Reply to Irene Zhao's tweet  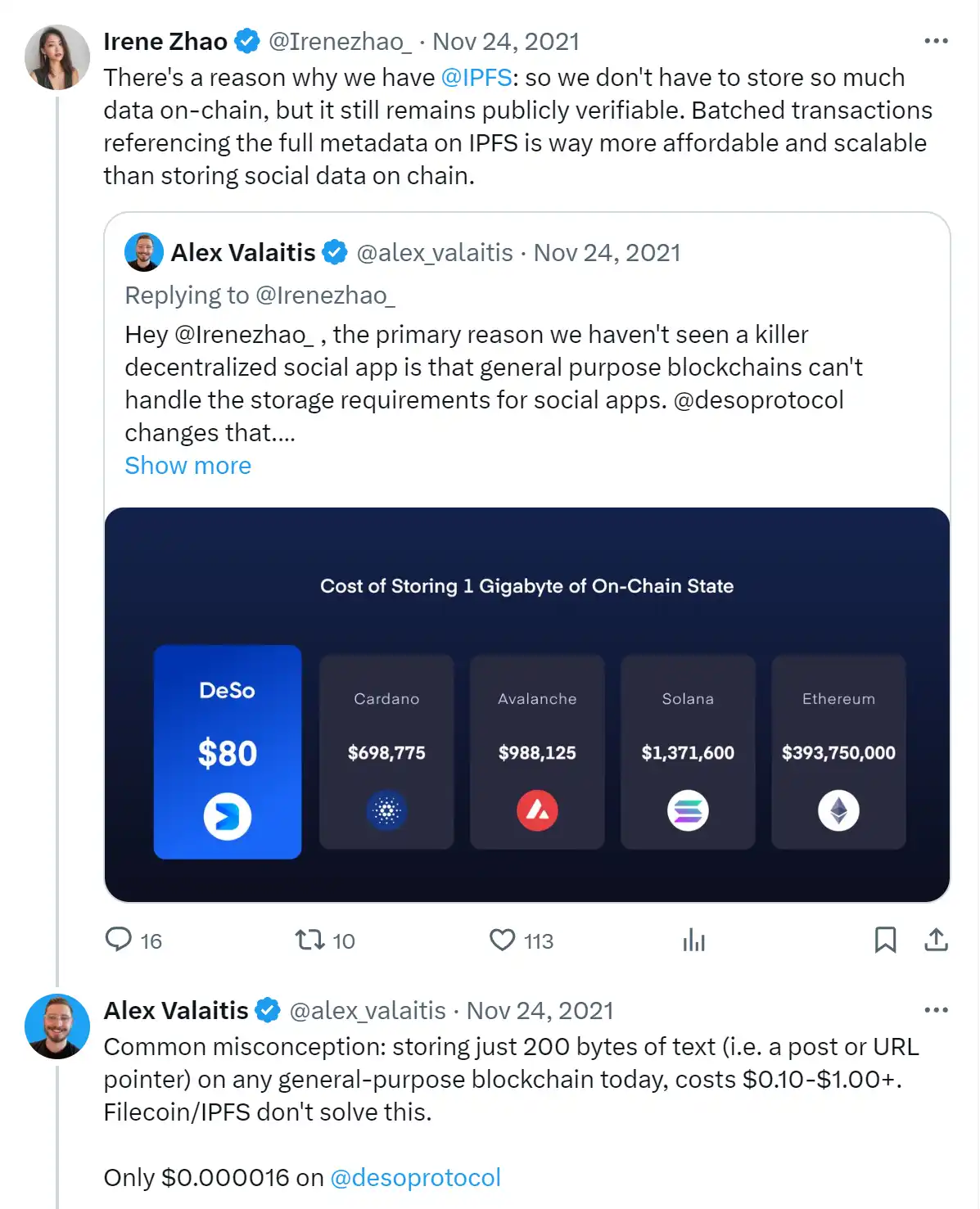119,940
